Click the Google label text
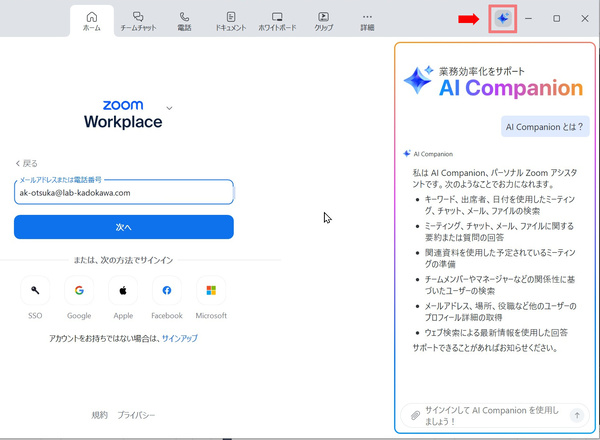Viewport: 600px width, 440px height. click(x=79, y=316)
